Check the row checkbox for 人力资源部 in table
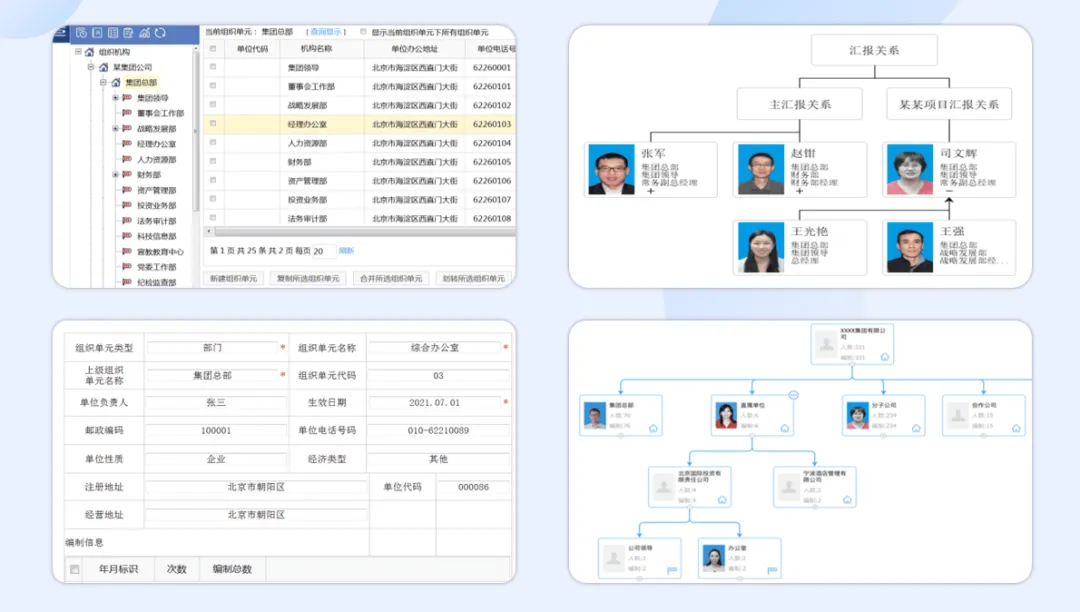The width and height of the screenshot is (1080, 612). point(213,143)
